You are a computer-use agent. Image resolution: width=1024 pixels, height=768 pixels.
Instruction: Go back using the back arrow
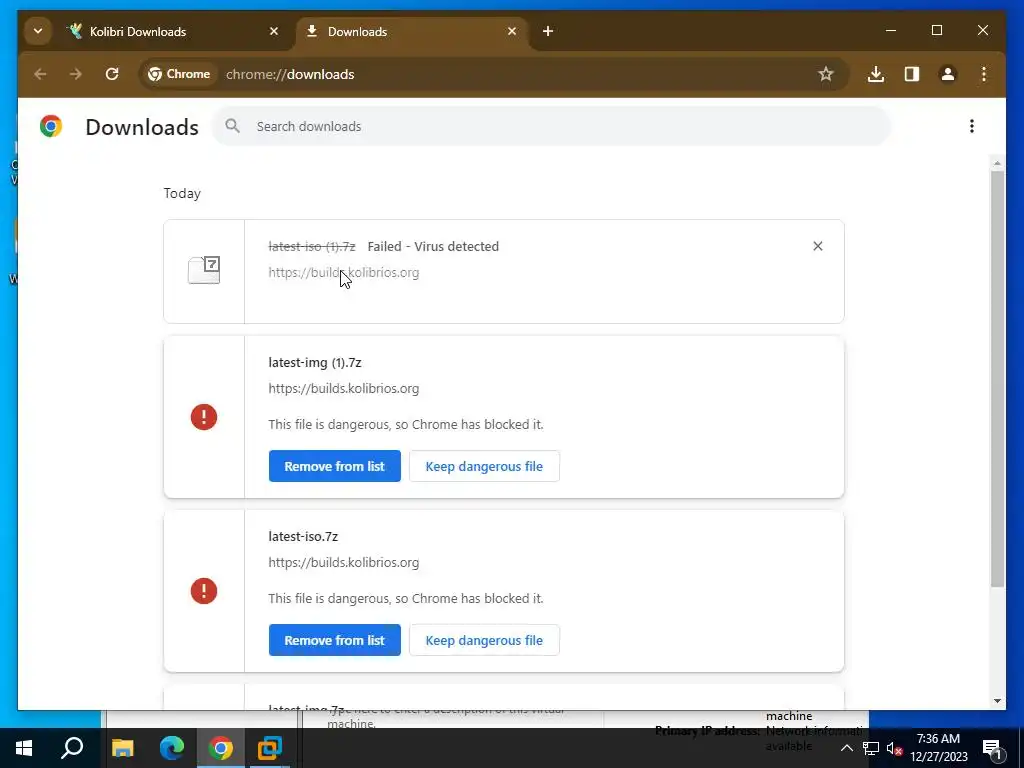pos(40,74)
